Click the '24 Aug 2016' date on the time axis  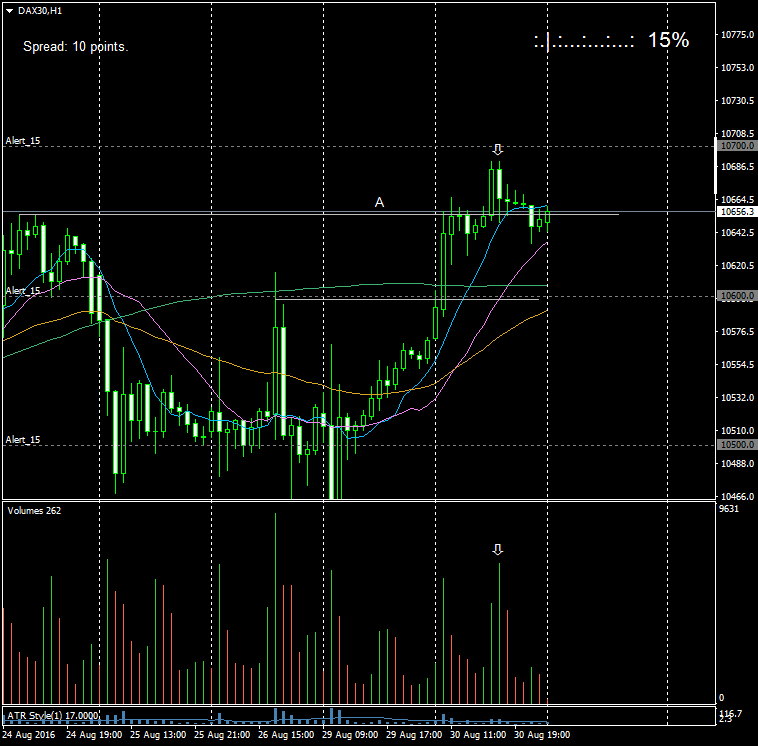[27, 734]
